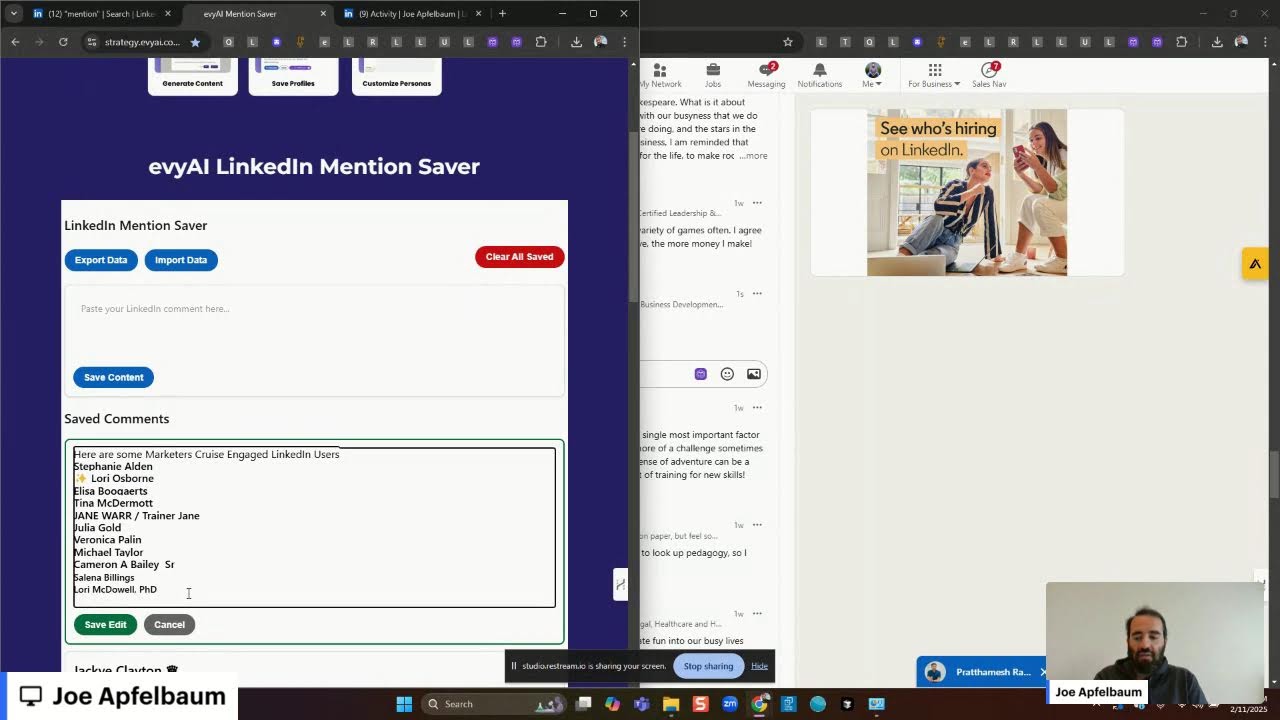The width and height of the screenshot is (1280, 720).
Task: Close the Pratthamesh Ra... chat popup
Action: coord(1043,672)
